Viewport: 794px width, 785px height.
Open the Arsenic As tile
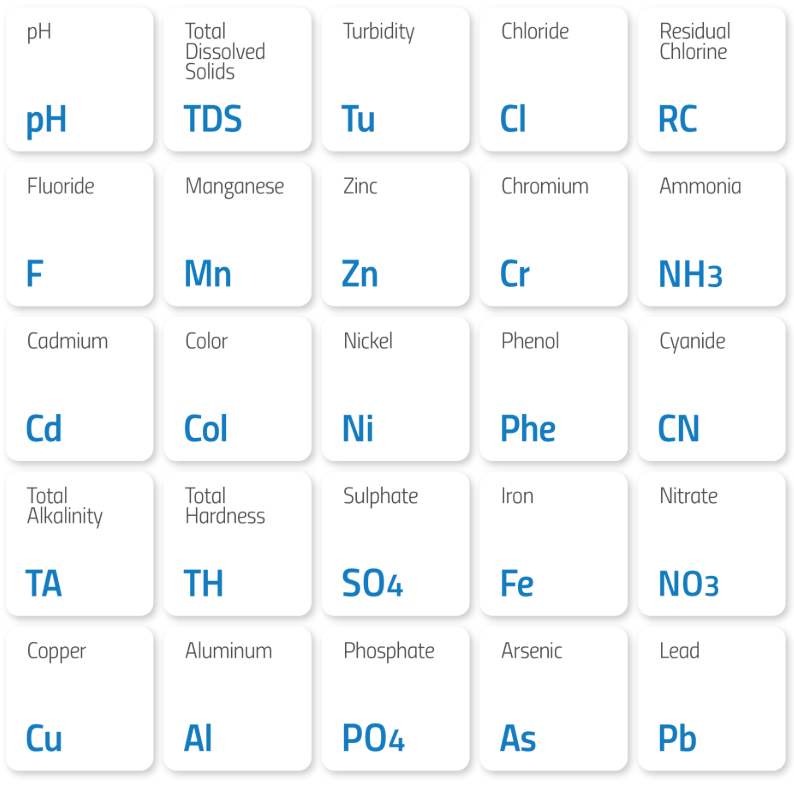[x=554, y=699]
